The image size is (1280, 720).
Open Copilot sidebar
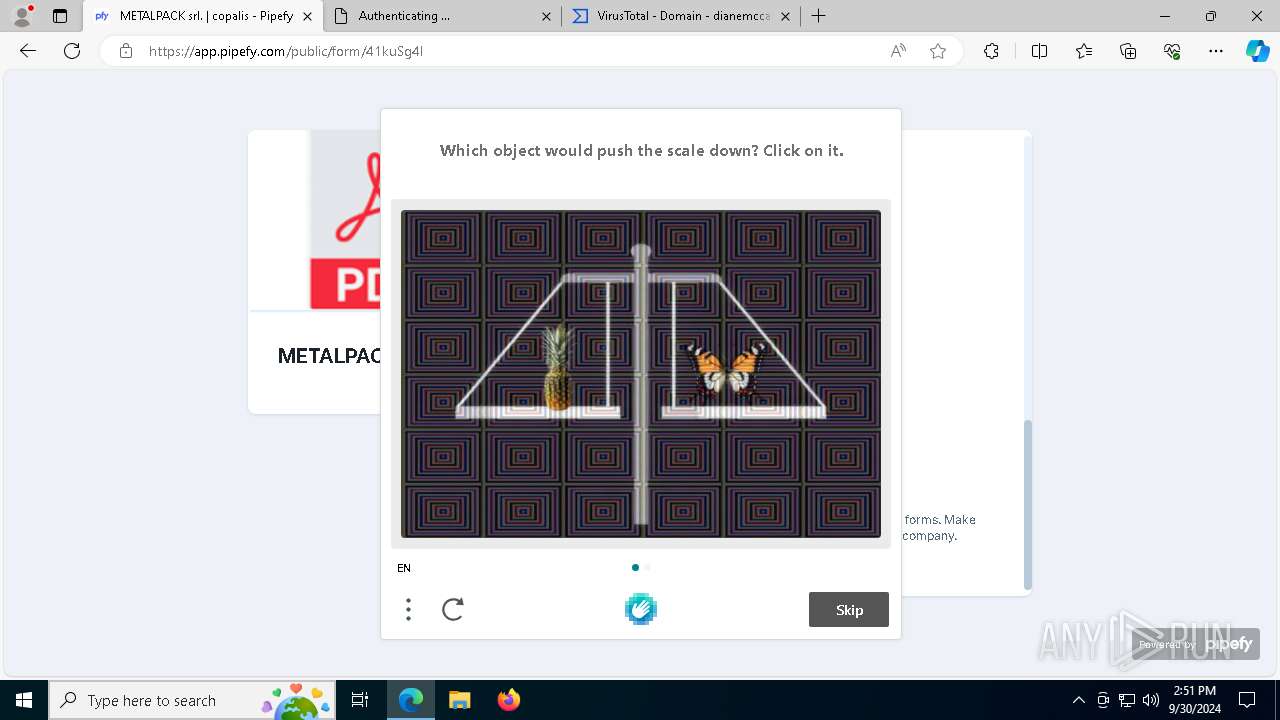1258,51
